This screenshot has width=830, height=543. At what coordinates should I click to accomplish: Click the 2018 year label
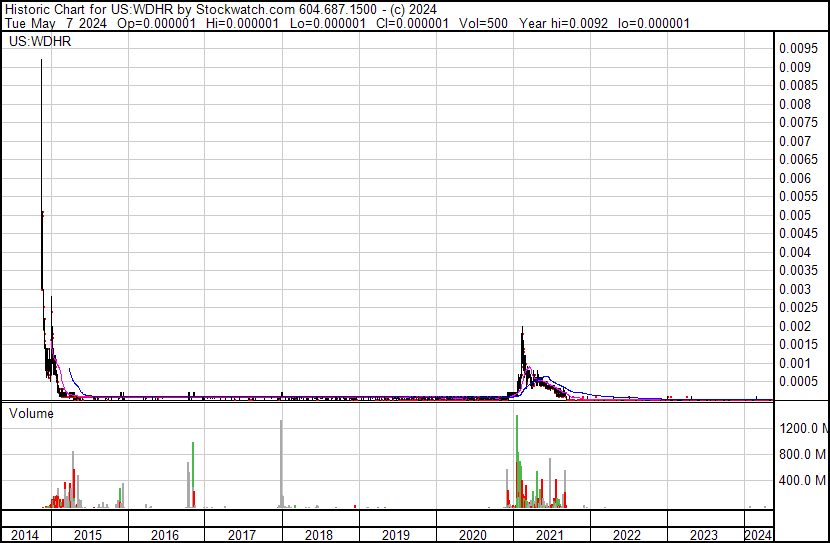point(319,535)
